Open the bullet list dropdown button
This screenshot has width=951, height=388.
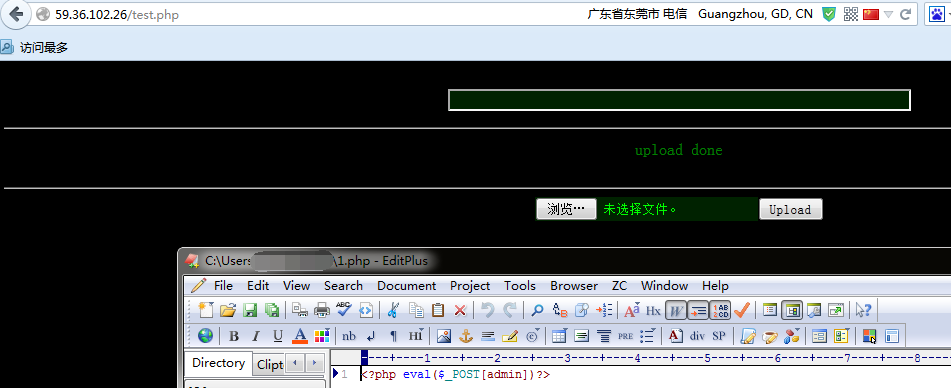coord(647,335)
